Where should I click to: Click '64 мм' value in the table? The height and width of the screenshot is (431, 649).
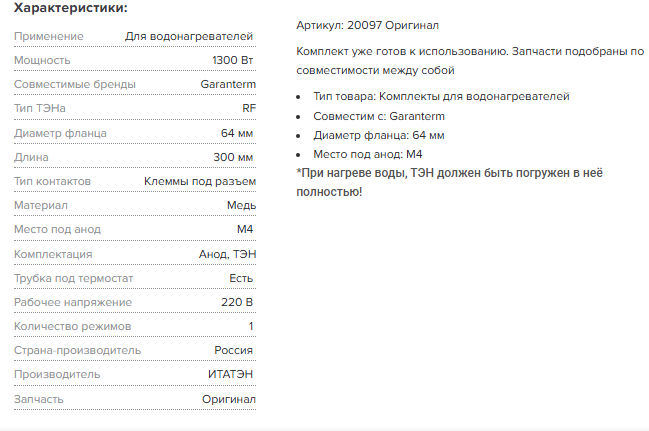(x=237, y=133)
